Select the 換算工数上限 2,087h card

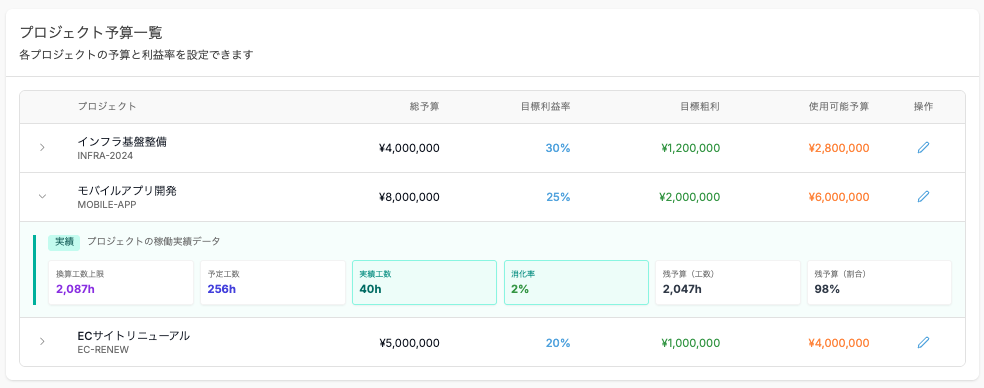tap(121, 283)
